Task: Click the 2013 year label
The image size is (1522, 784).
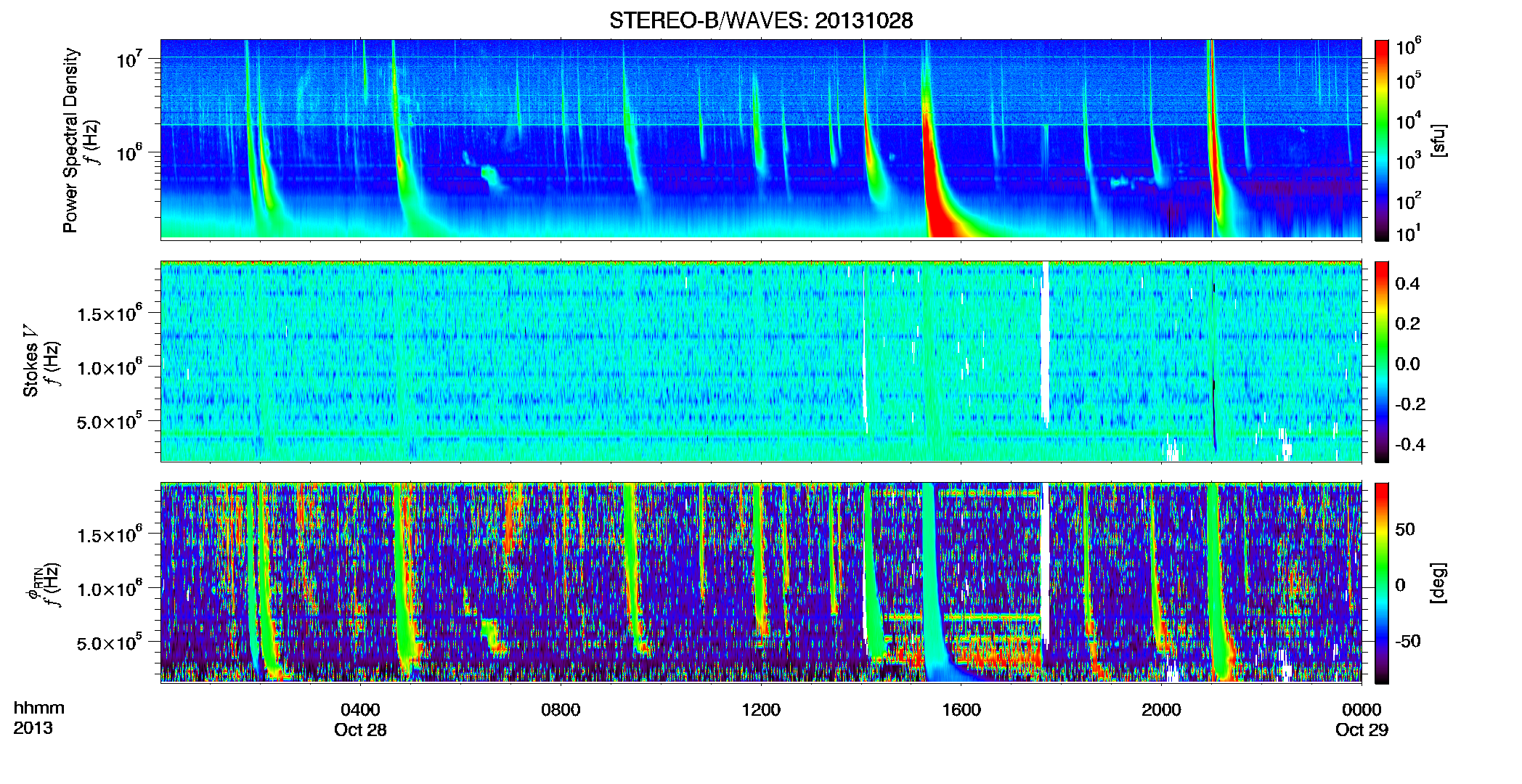Action: pyautogui.click(x=33, y=727)
